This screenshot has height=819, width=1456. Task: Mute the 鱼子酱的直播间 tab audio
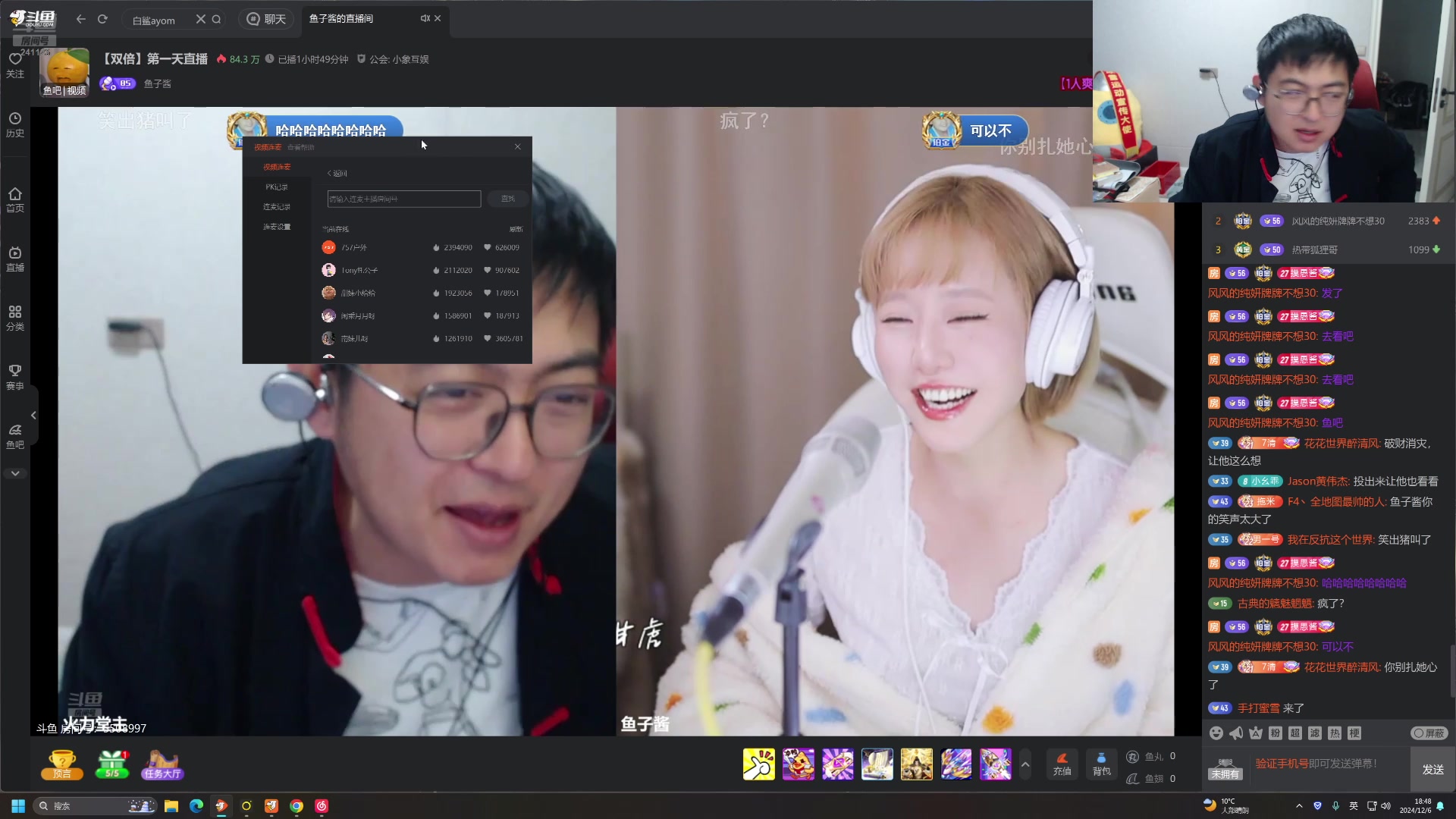click(x=425, y=18)
